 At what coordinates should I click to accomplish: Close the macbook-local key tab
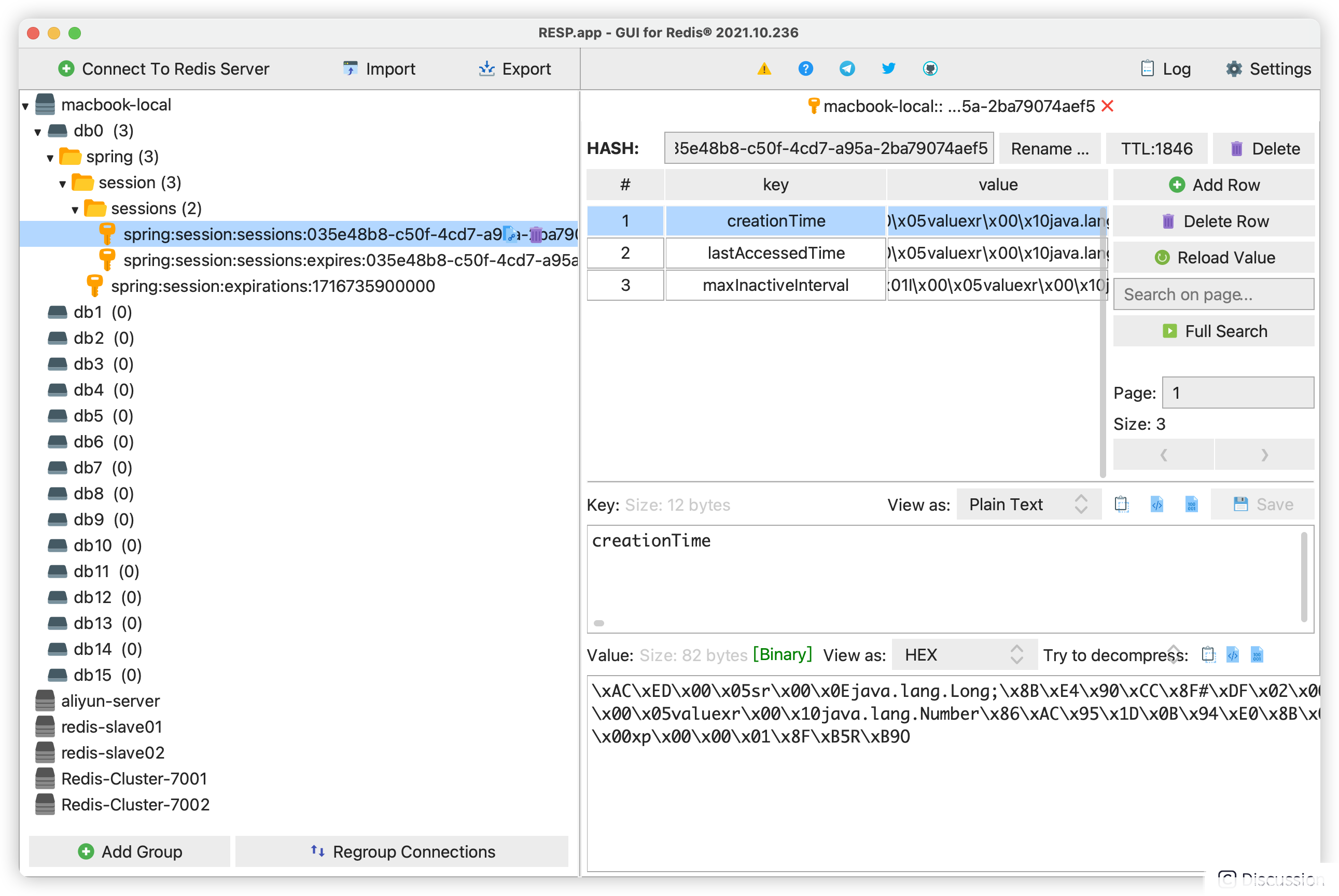[x=1107, y=106]
